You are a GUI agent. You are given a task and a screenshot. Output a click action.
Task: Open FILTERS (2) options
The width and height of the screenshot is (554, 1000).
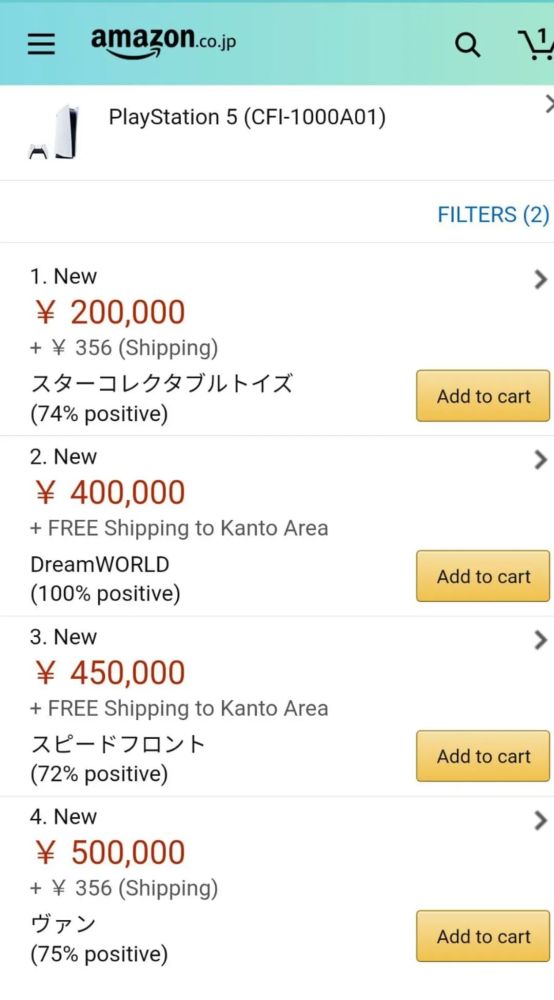(x=493, y=214)
